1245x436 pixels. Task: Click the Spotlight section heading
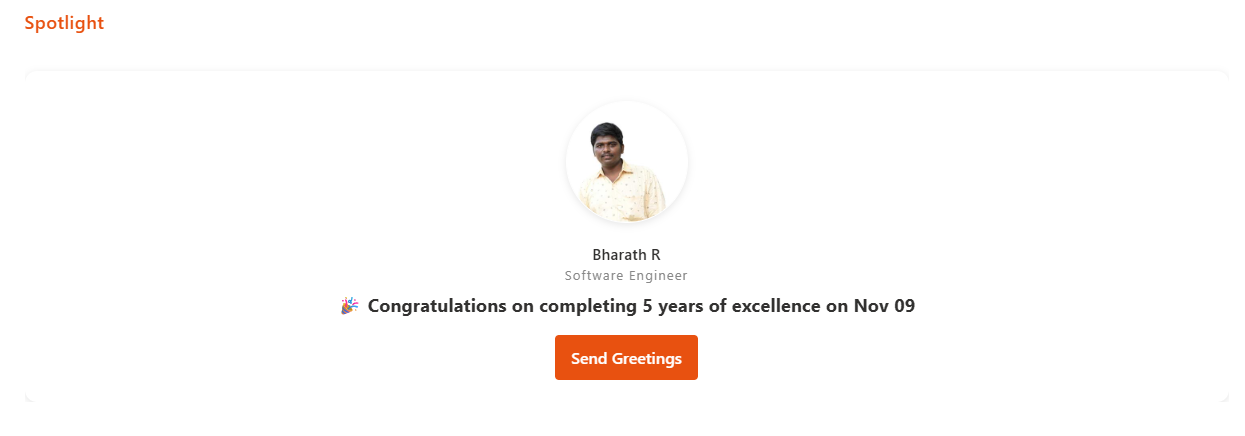64,22
